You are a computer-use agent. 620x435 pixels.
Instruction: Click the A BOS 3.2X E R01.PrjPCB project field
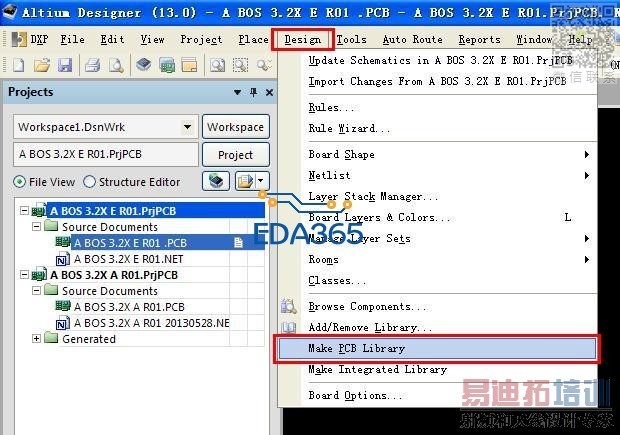[x=106, y=154]
